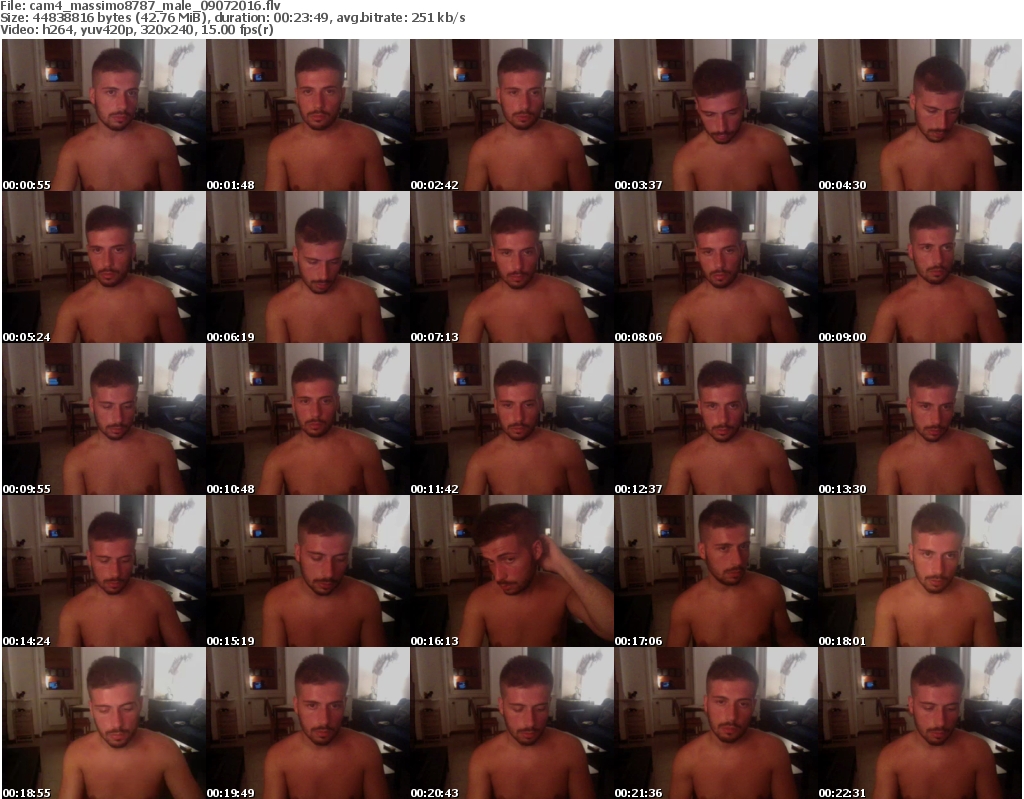Select the thumbnail at timestamp 00:14:24
1024x799 pixels.
point(103,571)
